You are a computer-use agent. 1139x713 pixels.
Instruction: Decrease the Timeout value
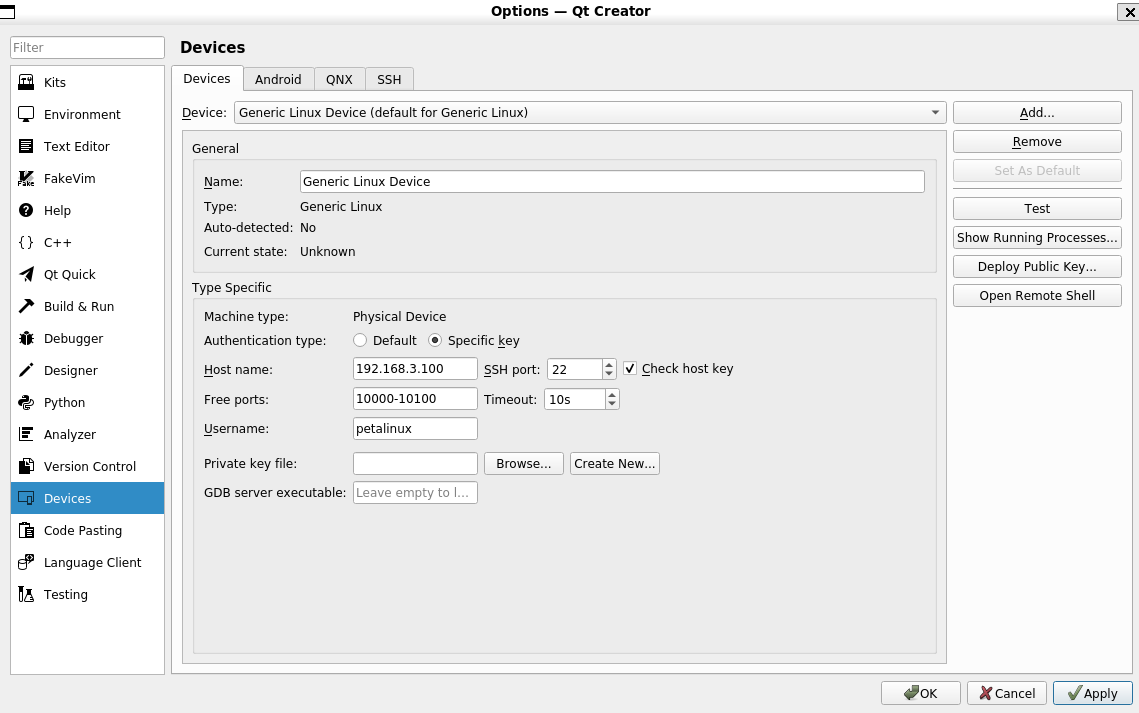click(x=612, y=404)
